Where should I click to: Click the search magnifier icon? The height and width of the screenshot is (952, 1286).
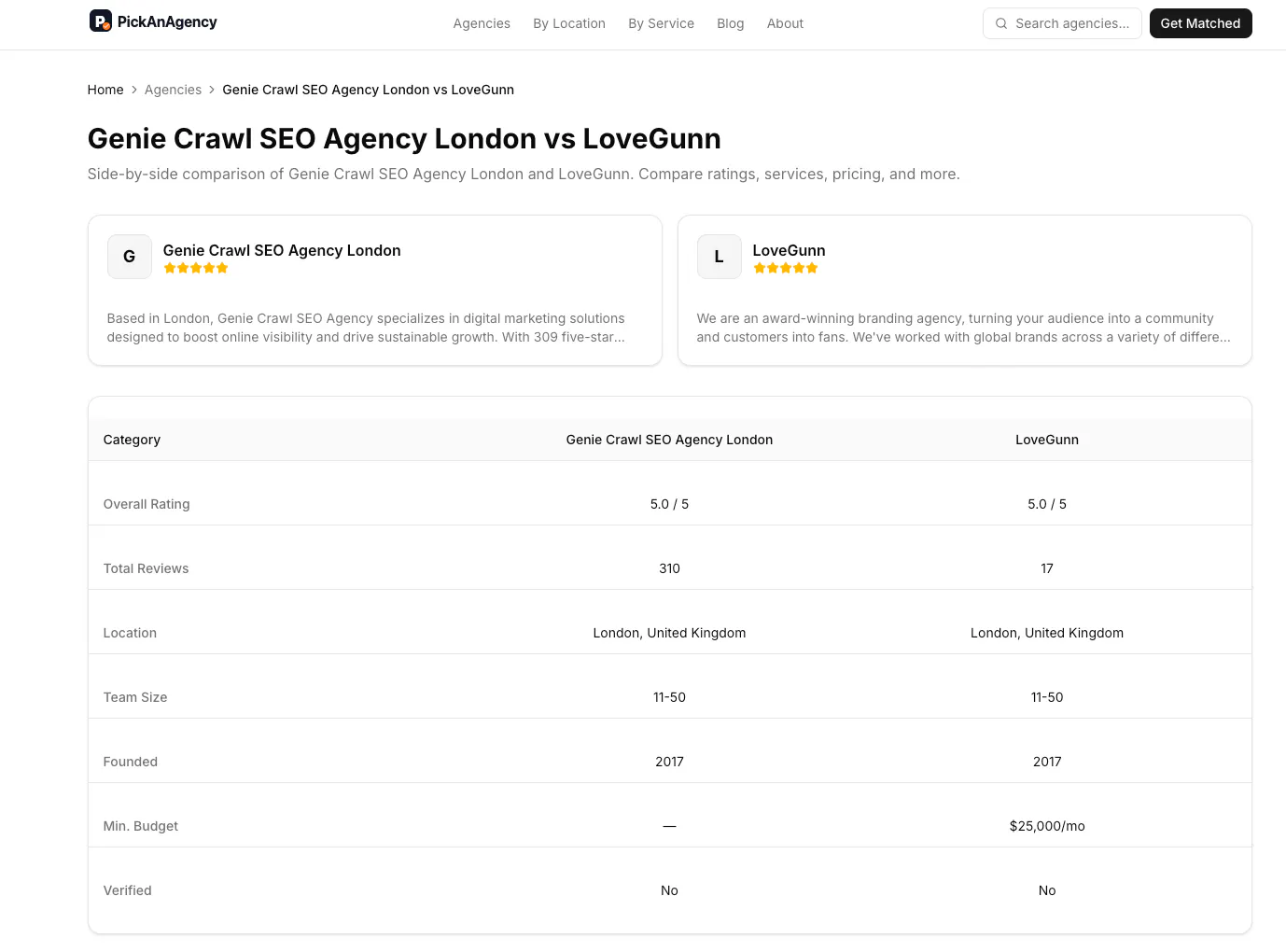[x=1001, y=23]
